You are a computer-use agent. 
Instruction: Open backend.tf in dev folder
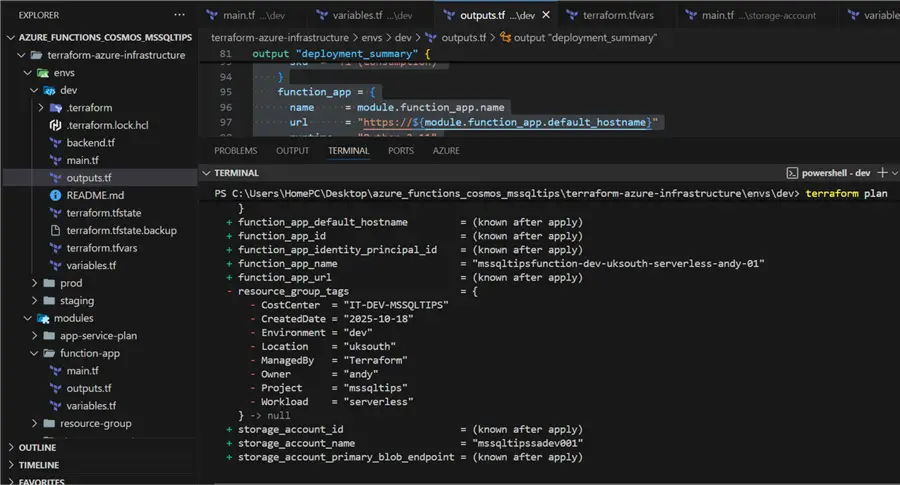[90, 142]
